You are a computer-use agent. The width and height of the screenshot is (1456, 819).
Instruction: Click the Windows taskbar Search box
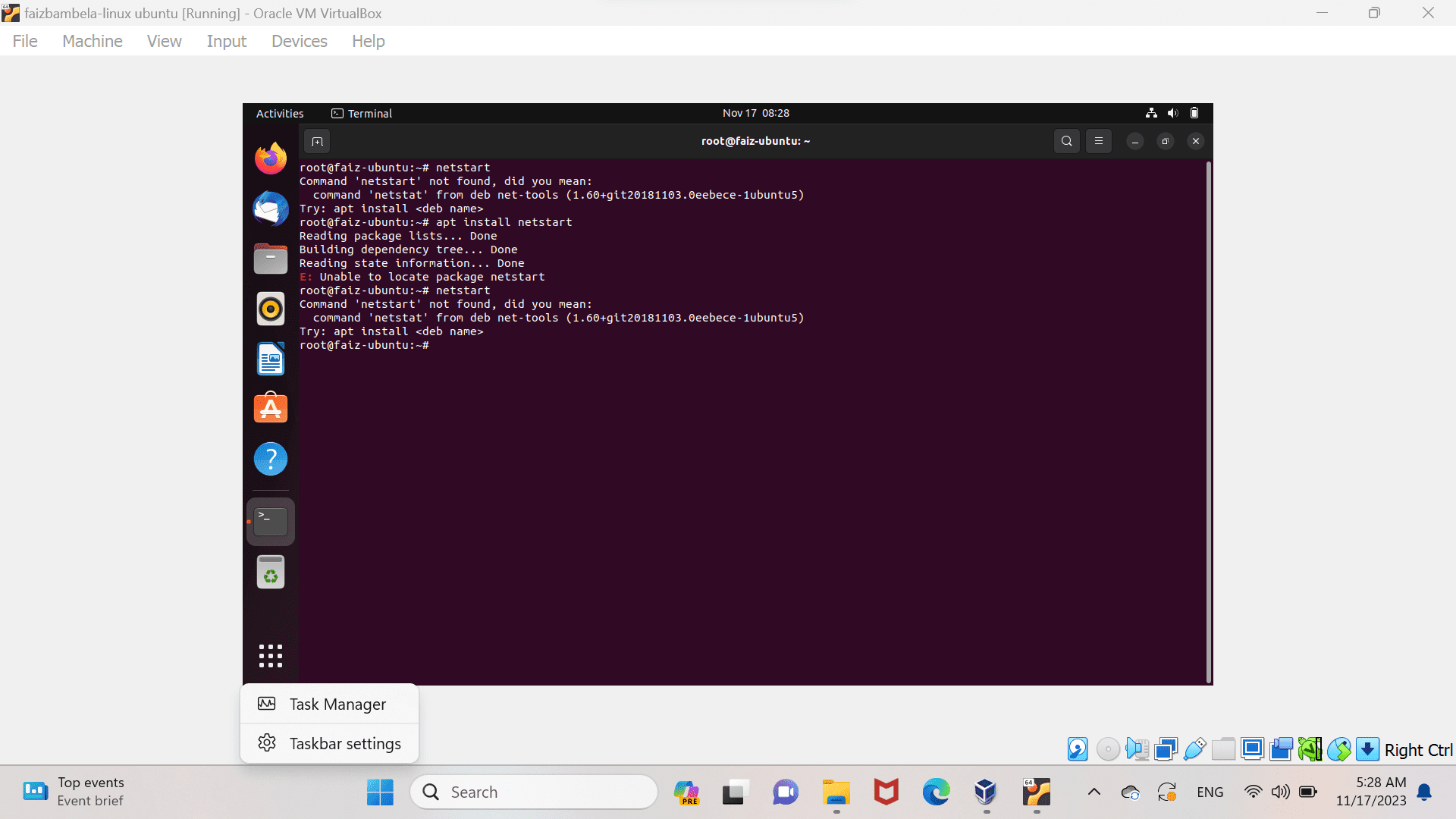coord(534,792)
